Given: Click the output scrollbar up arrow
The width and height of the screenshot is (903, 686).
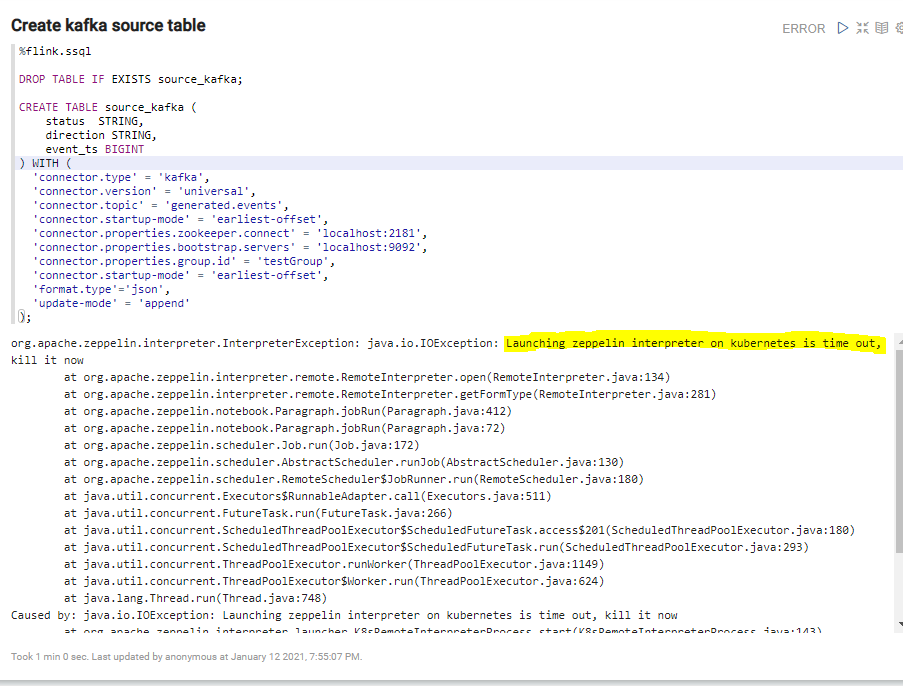Looking at the screenshot, I should [x=899, y=342].
